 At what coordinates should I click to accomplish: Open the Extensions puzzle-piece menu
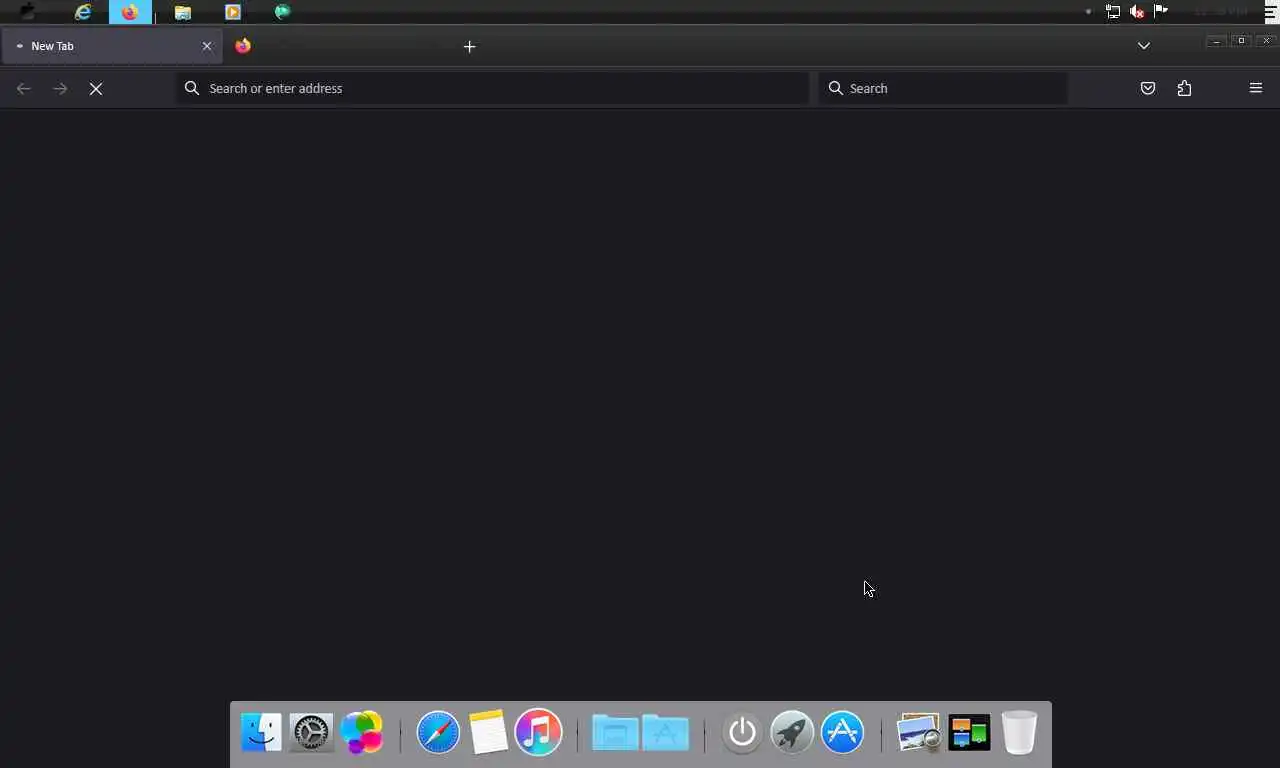point(1184,88)
